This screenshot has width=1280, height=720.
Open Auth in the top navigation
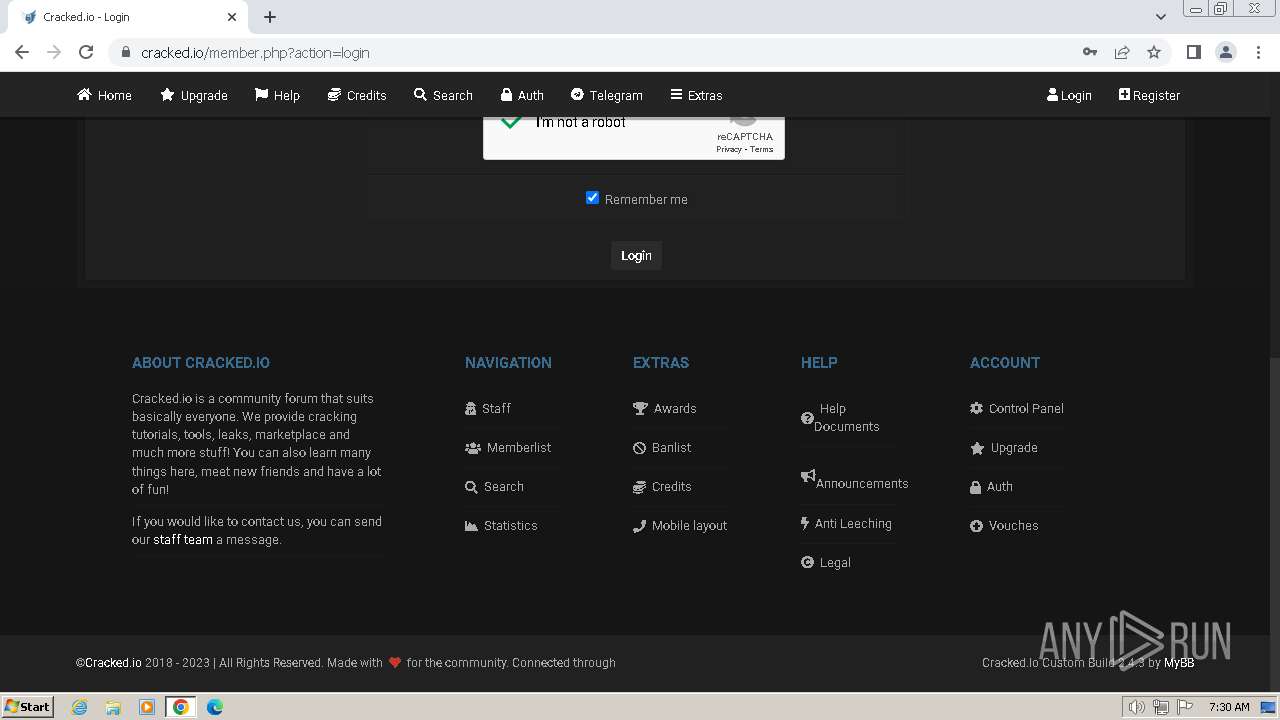(522, 95)
